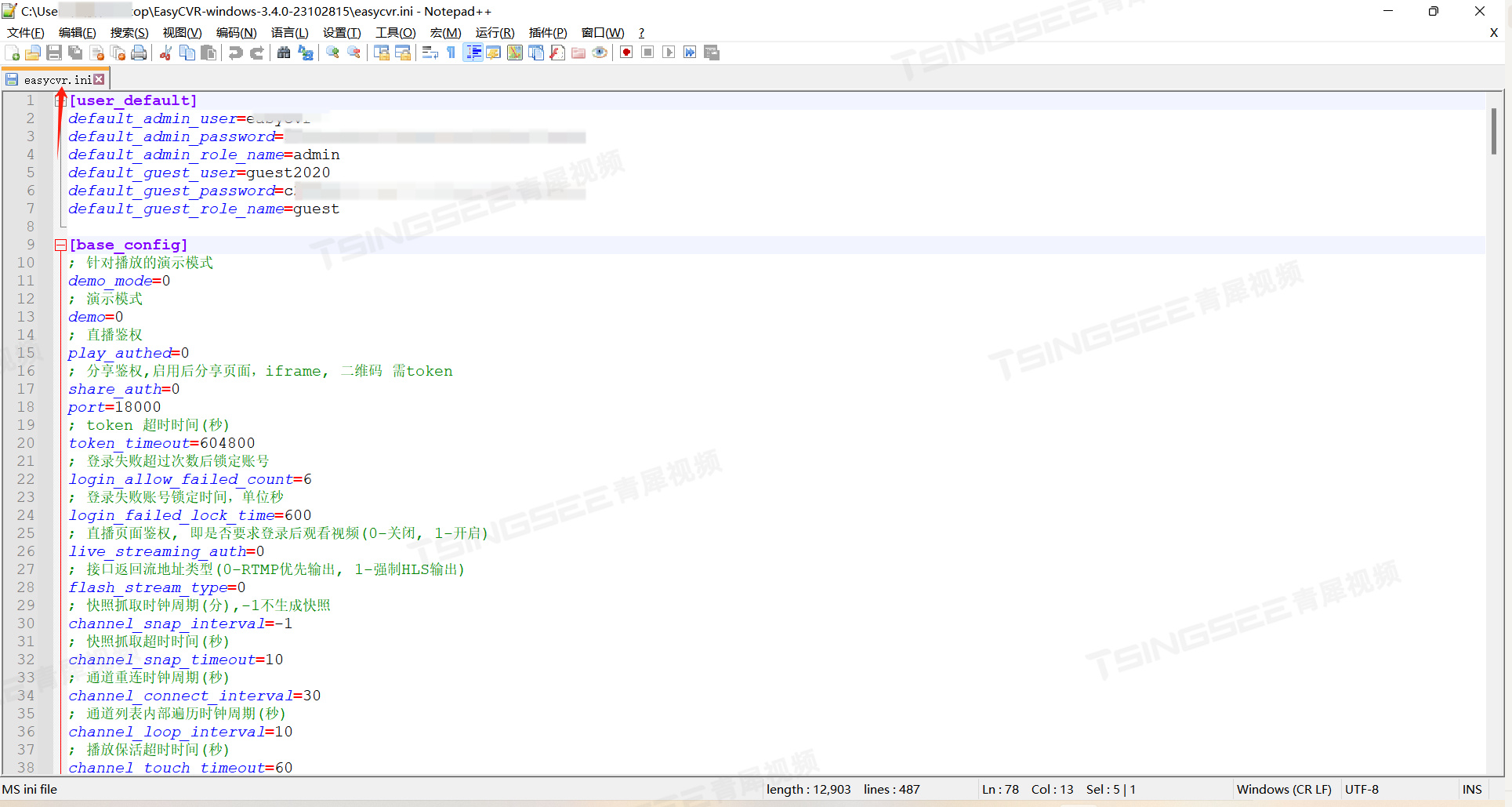Collapse the [base_config] section fold marker
The height and width of the screenshot is (807, 1512).
[x=60, y=245]
